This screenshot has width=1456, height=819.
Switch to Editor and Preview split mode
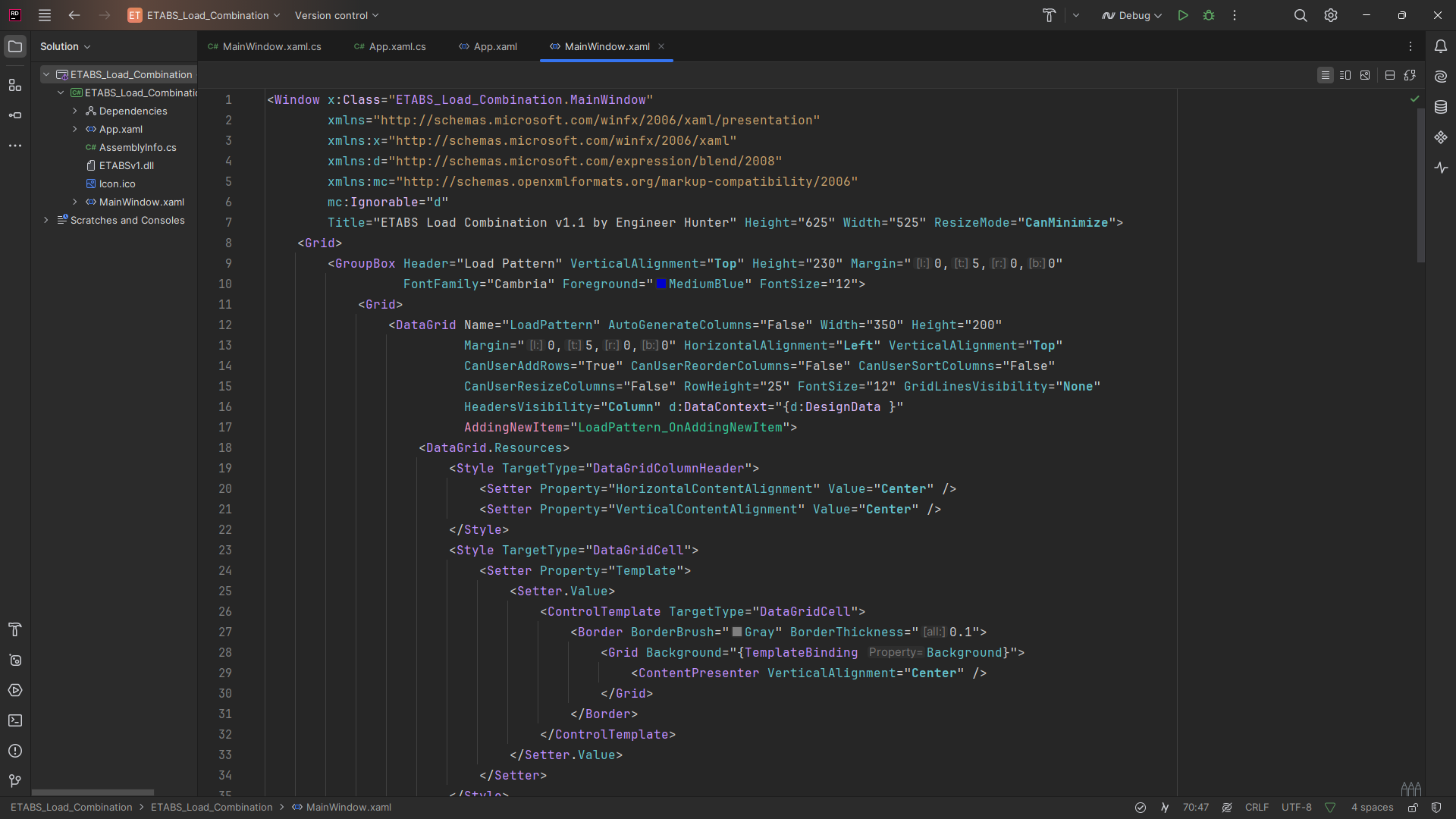pos(1345,75)
